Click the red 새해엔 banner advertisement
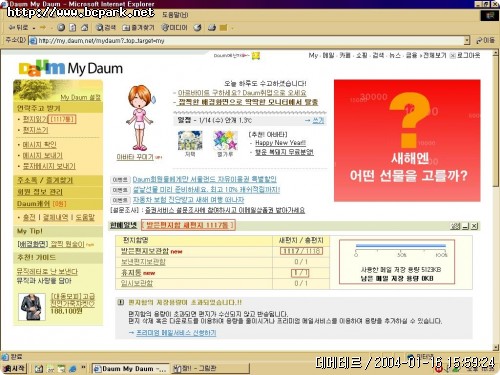 tap(407, 140)
